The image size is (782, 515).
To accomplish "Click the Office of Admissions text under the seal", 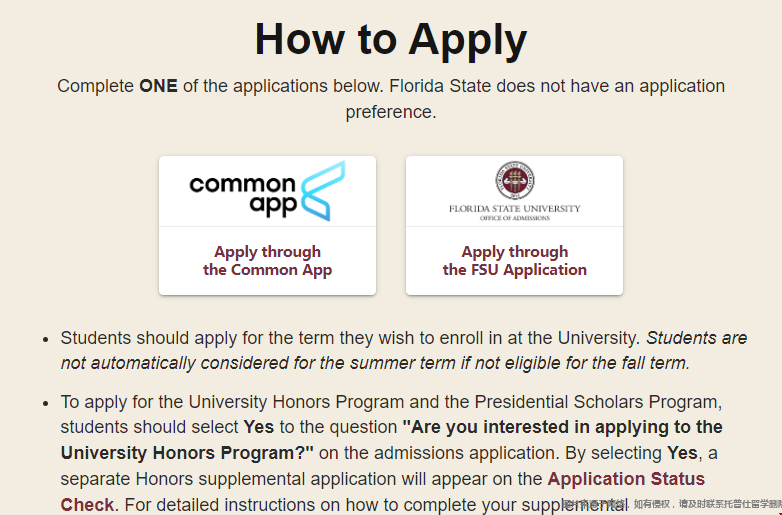I will tap(515, 218).
